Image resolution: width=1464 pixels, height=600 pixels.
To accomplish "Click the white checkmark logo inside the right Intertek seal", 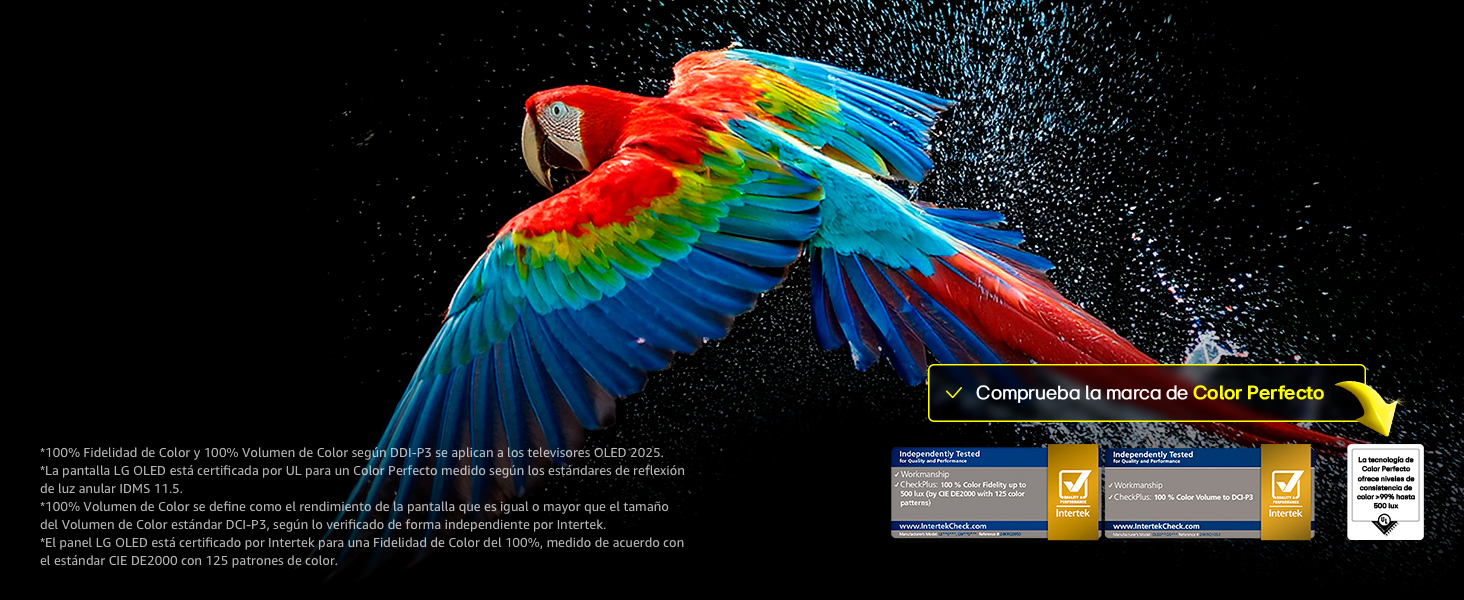I will click(1286, 483).
